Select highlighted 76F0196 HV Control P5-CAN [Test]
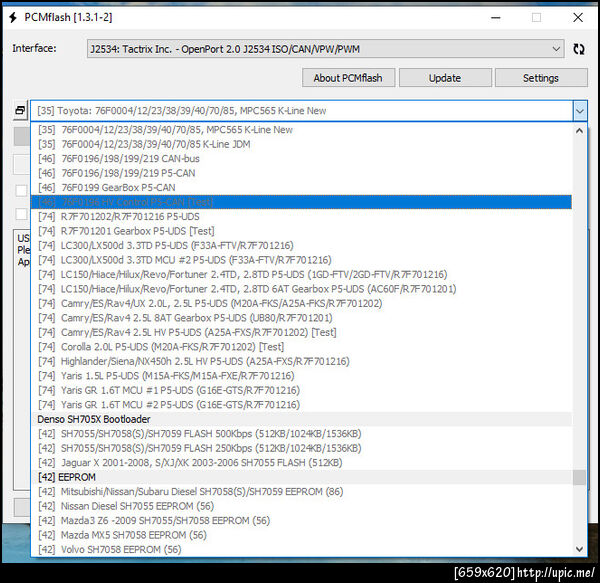The image size is (600, 583). point(301,202)
